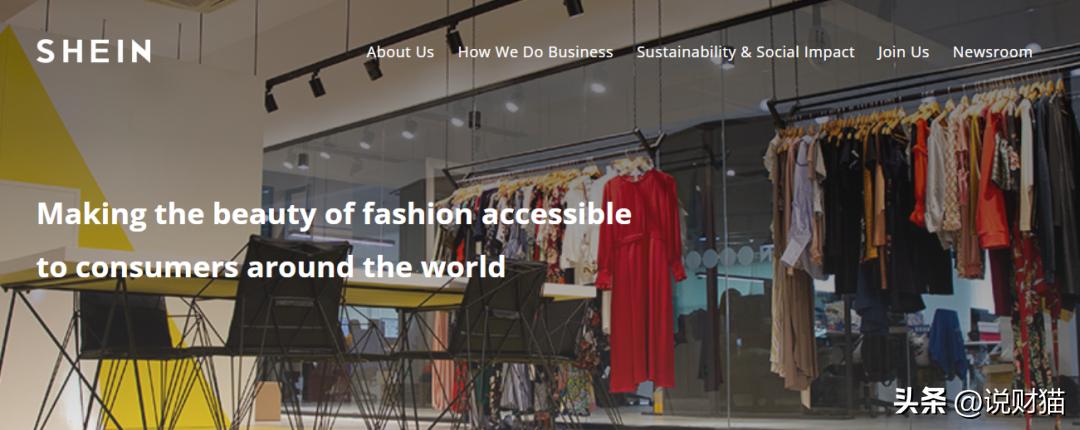Click the text "to consumers around the world"
The width and height of the screenshot is (1080, 430).
(x=271, y=267)
